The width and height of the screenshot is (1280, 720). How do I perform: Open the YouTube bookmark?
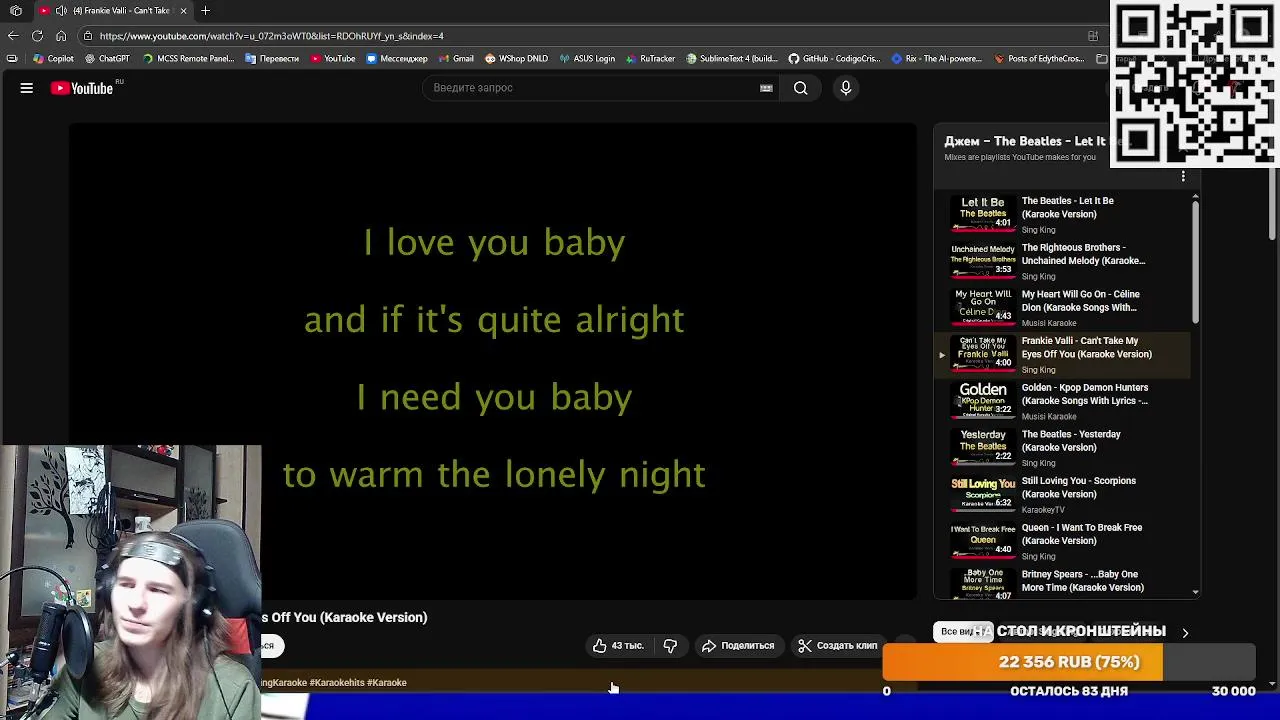[333, 59]
